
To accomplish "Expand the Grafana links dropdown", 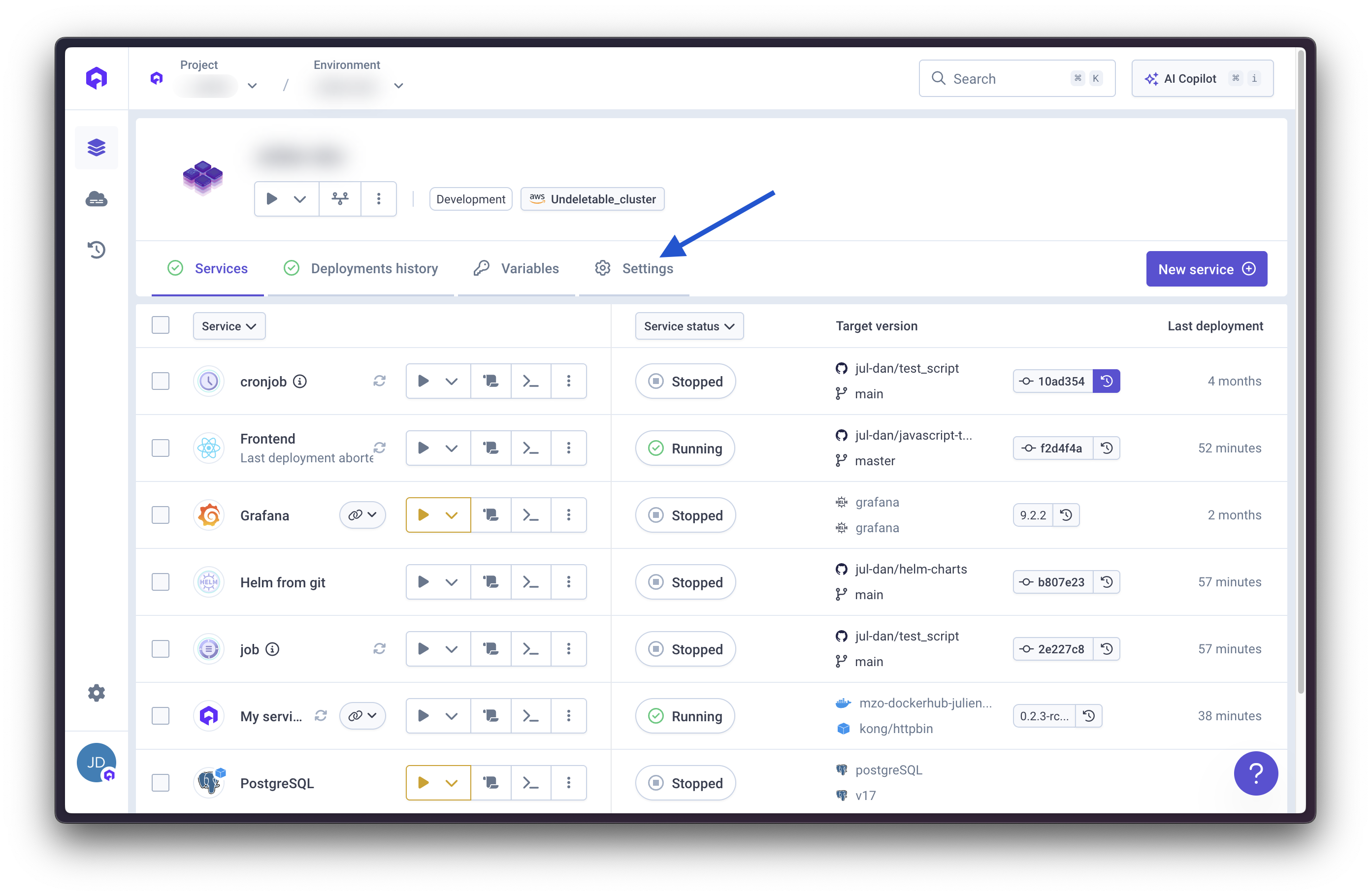I will 362,515.
